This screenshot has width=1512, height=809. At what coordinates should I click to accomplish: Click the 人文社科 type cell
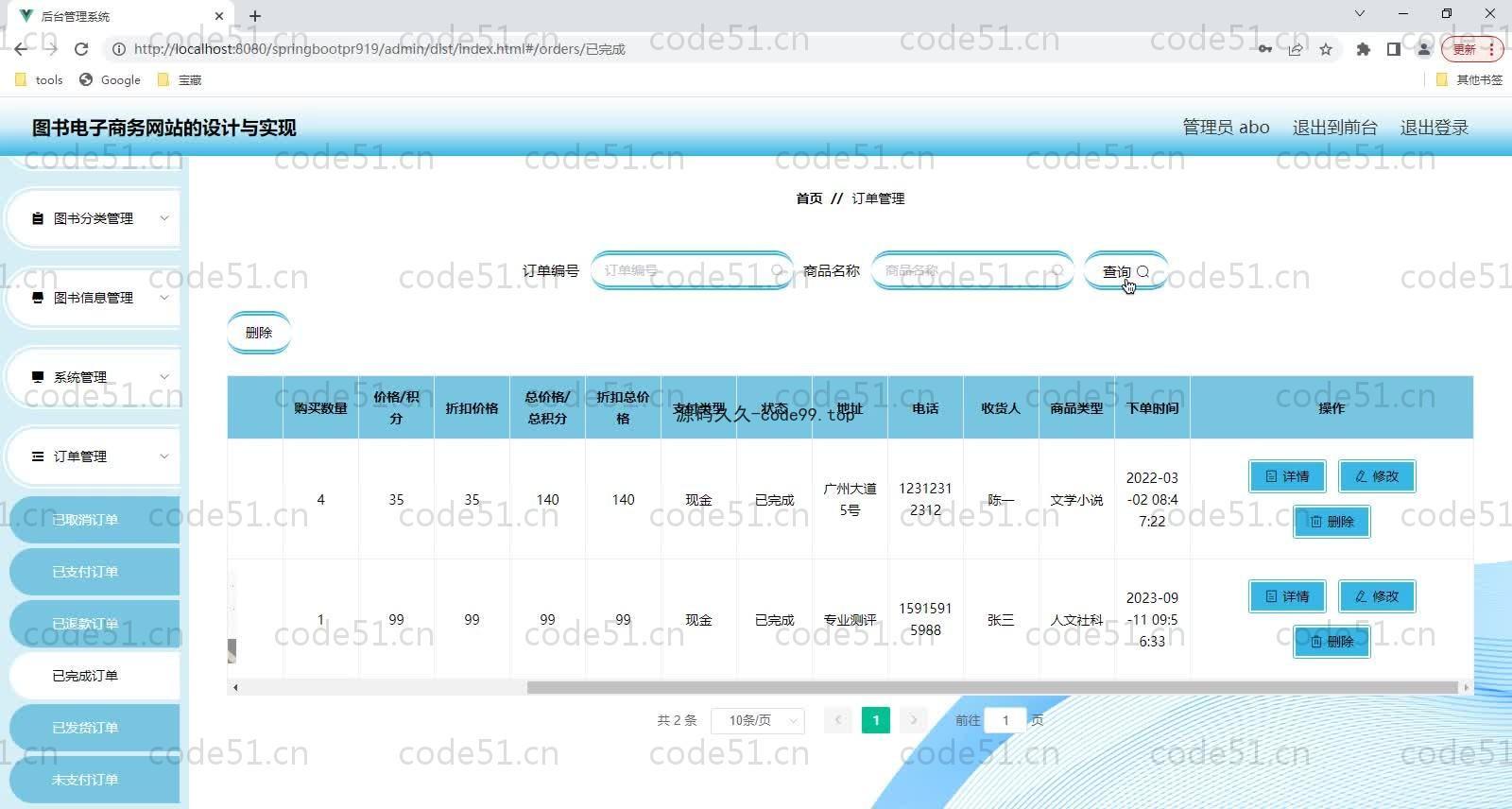(x=1076, y=620)
